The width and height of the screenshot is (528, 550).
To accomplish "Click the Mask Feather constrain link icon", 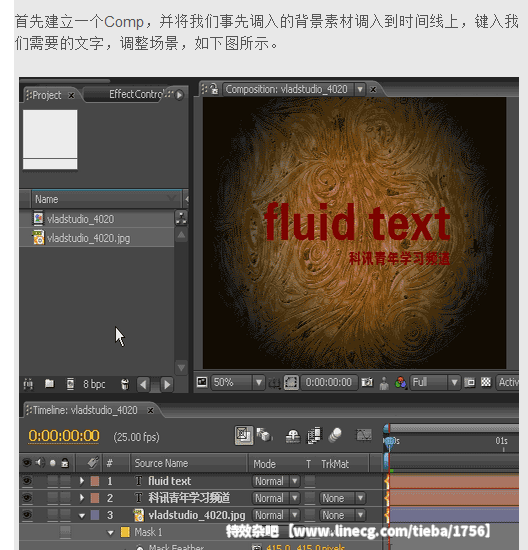I will pyautogui.click(x=257, y=547).
